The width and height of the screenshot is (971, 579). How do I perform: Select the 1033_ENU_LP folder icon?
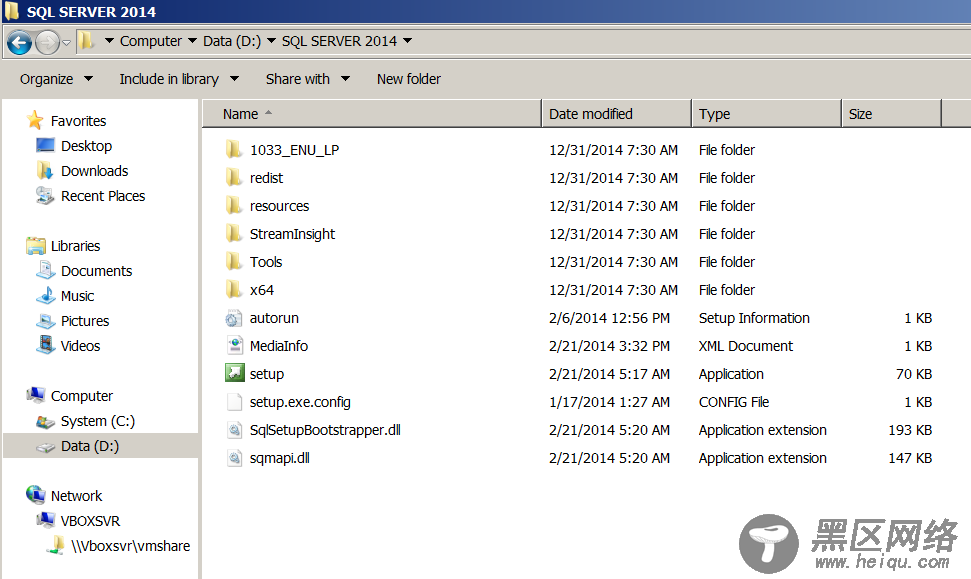(233, 149)
